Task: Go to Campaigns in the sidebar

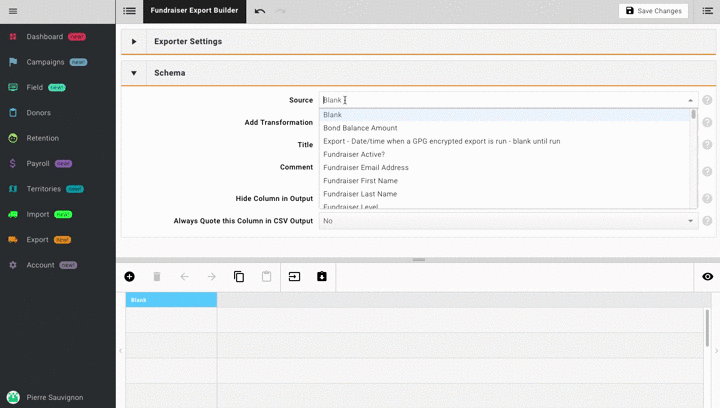Action: 45,62
